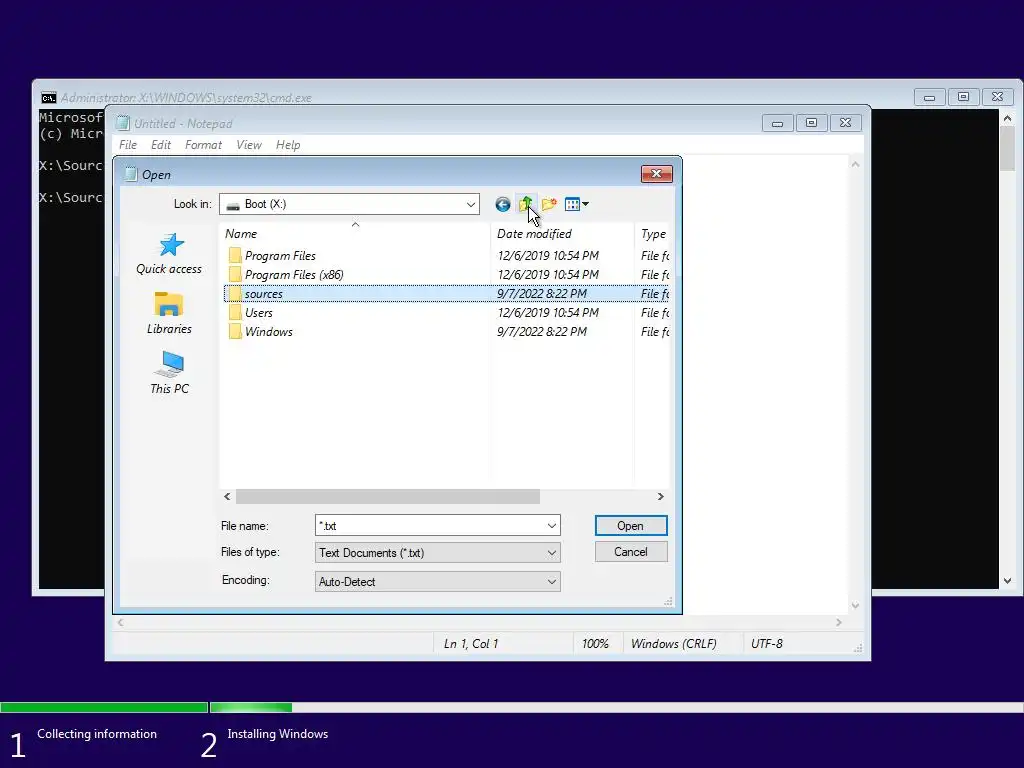Viewport: 1024px width, 768px height.
Task: Click Notepad horizontal scroll right arrow
Action: [x=839, y=623]
